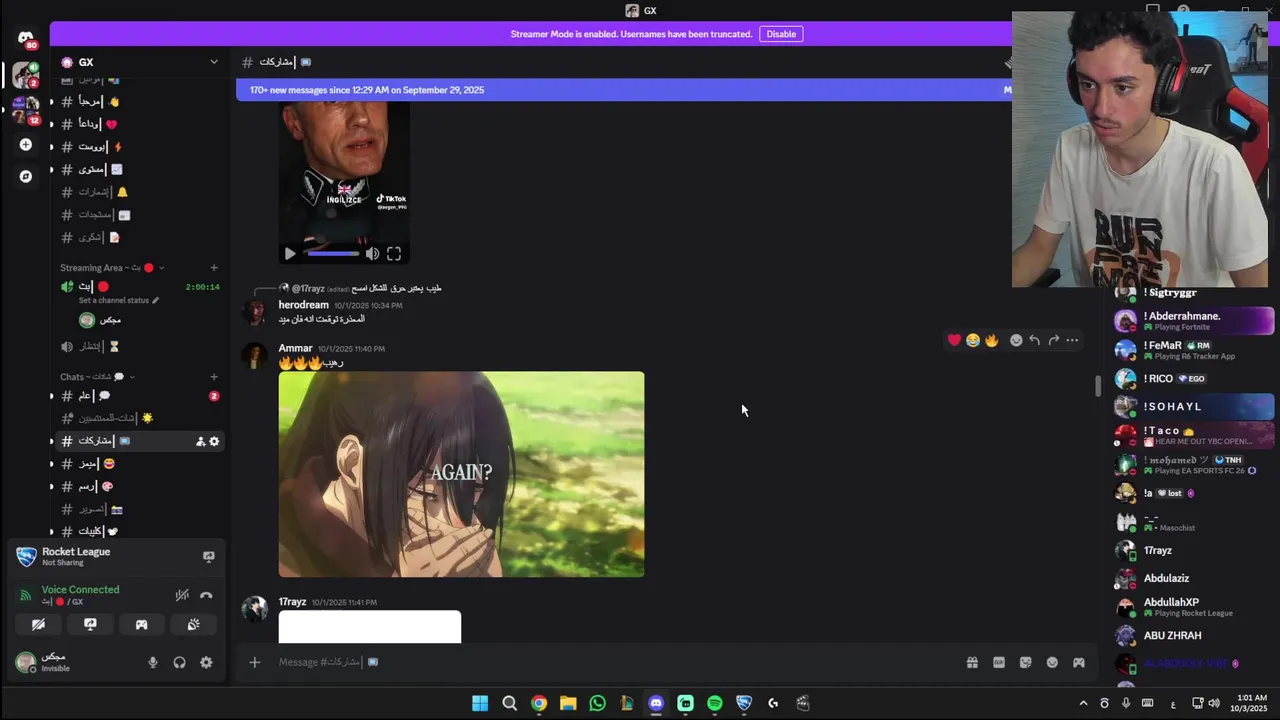Collapse Chats category

pos(97,377)
